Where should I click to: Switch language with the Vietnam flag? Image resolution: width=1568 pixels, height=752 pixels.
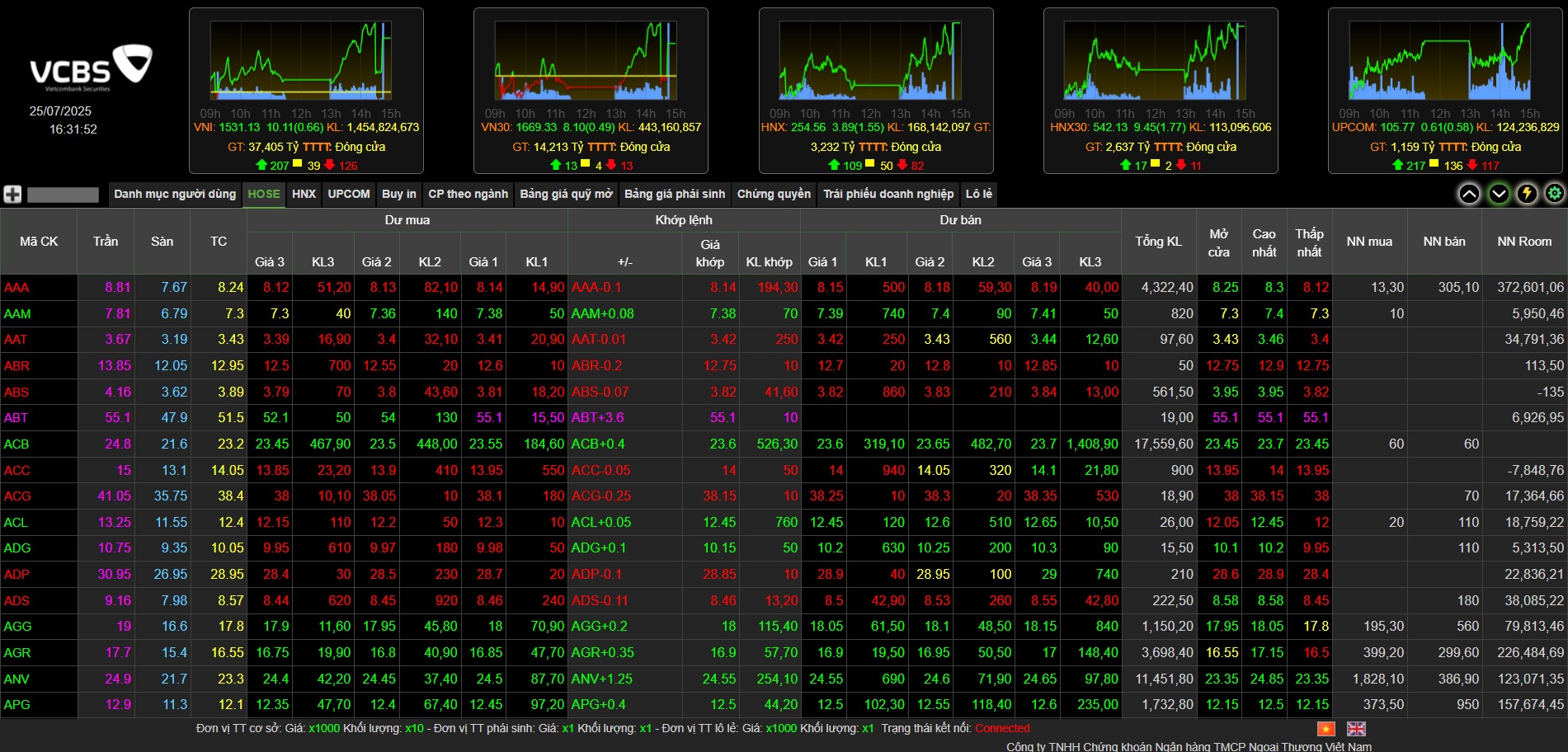point(1326,729)
